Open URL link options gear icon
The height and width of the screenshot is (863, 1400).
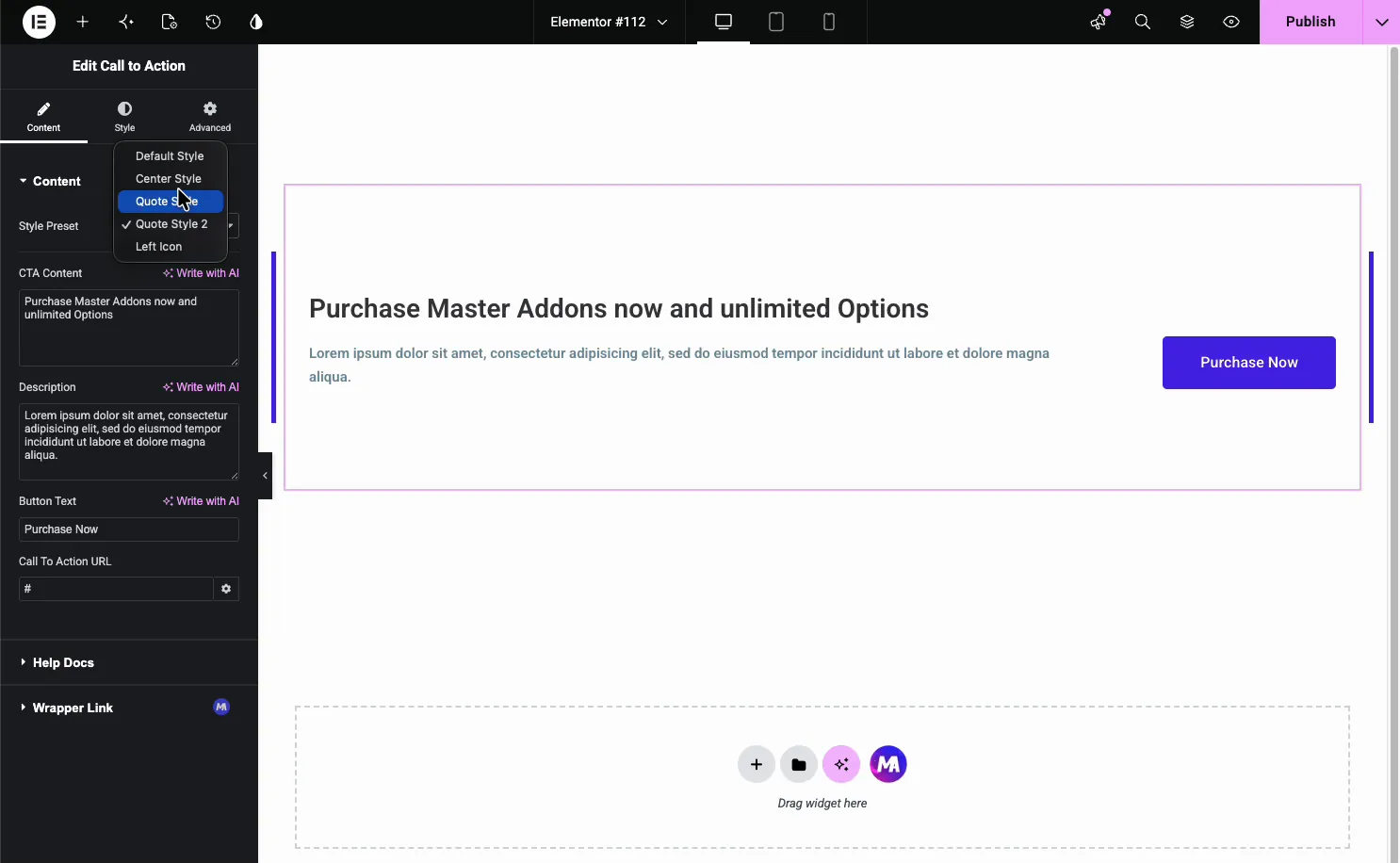(226, 589)
